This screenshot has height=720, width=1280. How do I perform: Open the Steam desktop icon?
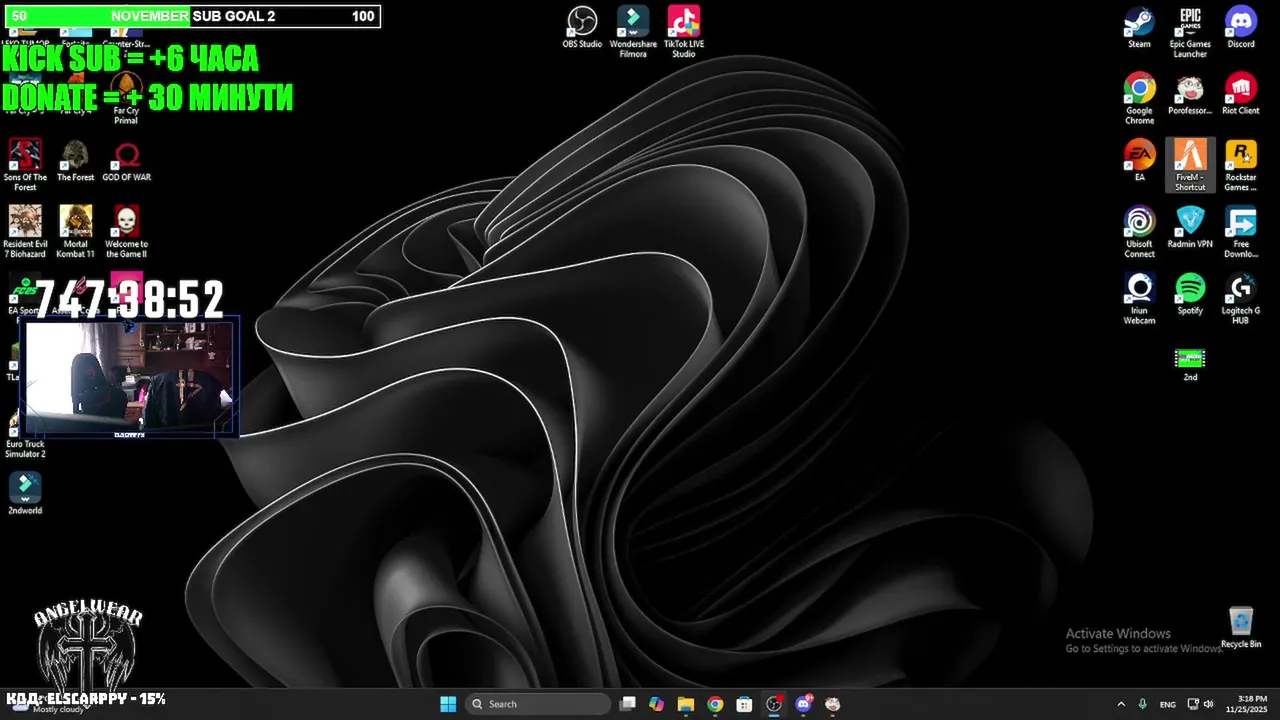click(x=1139, y=28)
